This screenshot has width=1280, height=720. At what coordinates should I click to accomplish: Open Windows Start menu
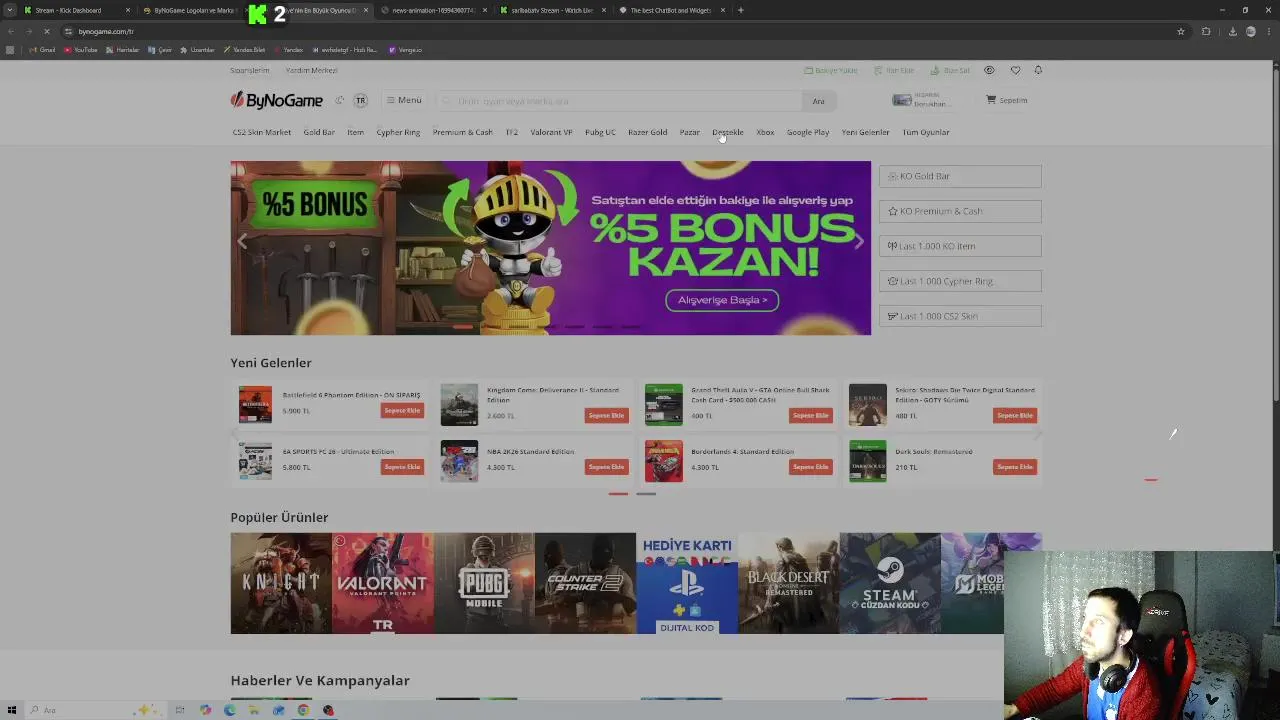pos(12,710)
